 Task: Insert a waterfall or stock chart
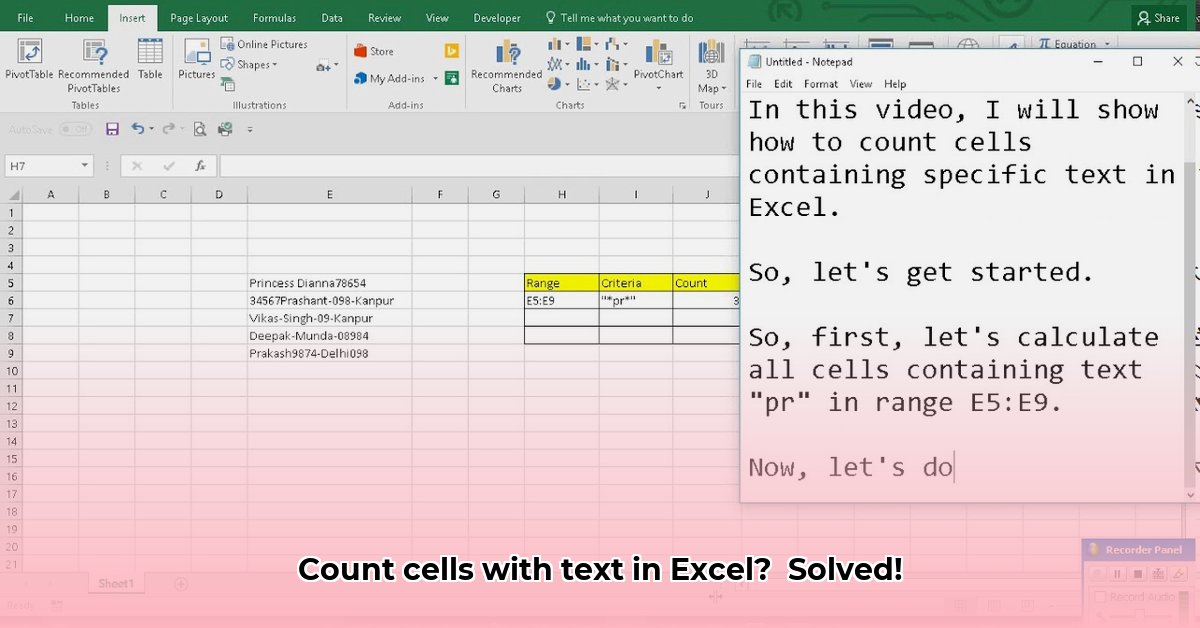(617, 44)
